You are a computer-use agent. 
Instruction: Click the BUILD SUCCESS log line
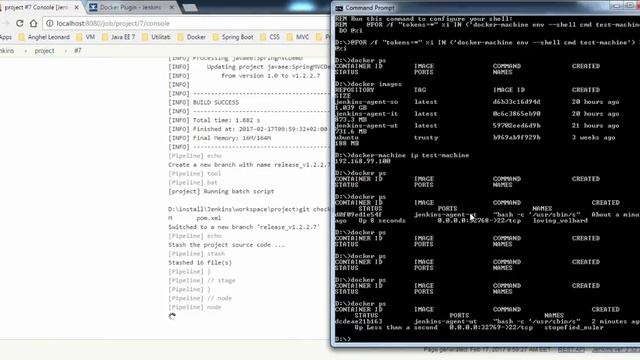point(203,102)
